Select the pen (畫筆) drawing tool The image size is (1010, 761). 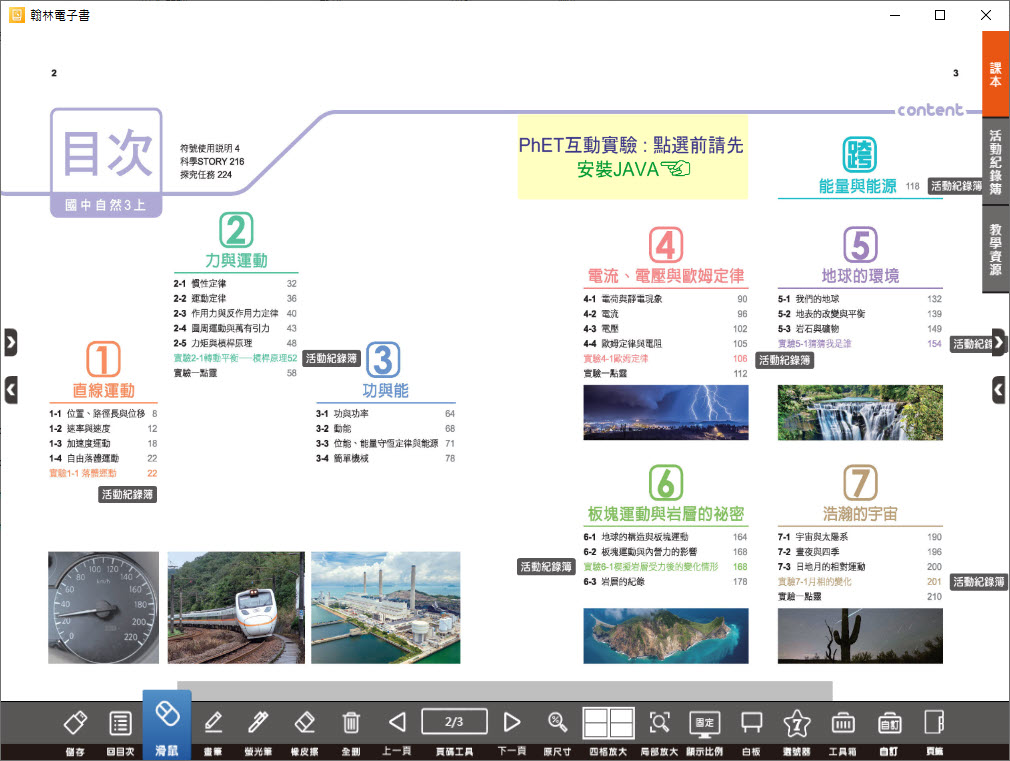point(213,724)
